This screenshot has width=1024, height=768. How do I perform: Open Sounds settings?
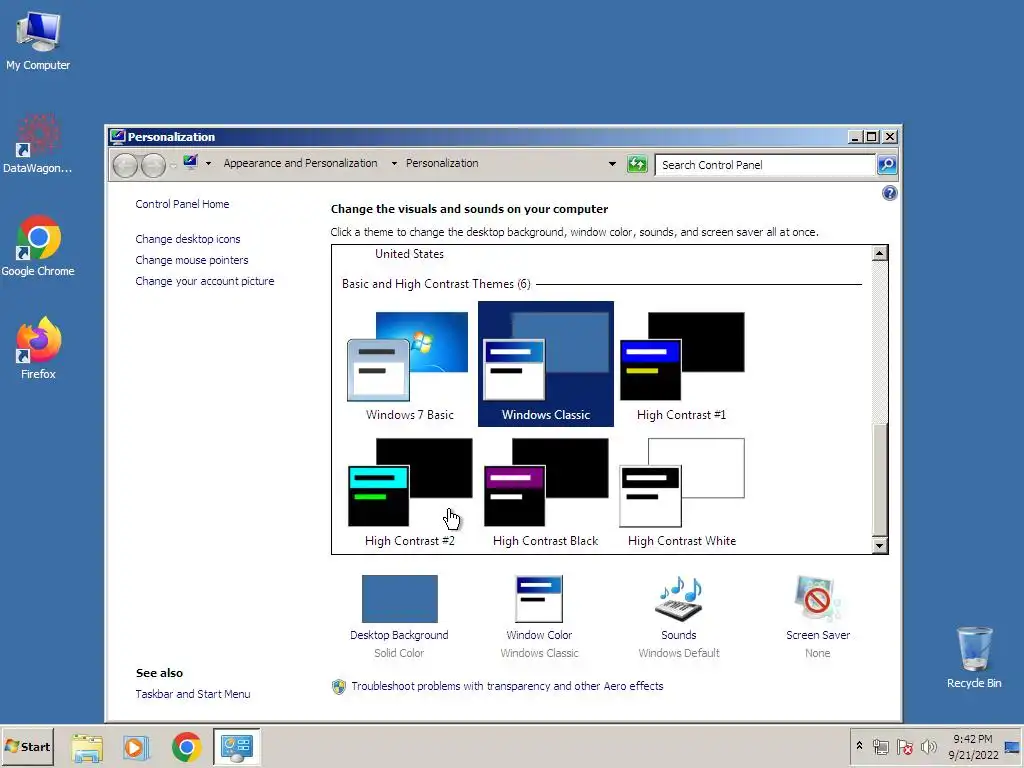(679, 616)
